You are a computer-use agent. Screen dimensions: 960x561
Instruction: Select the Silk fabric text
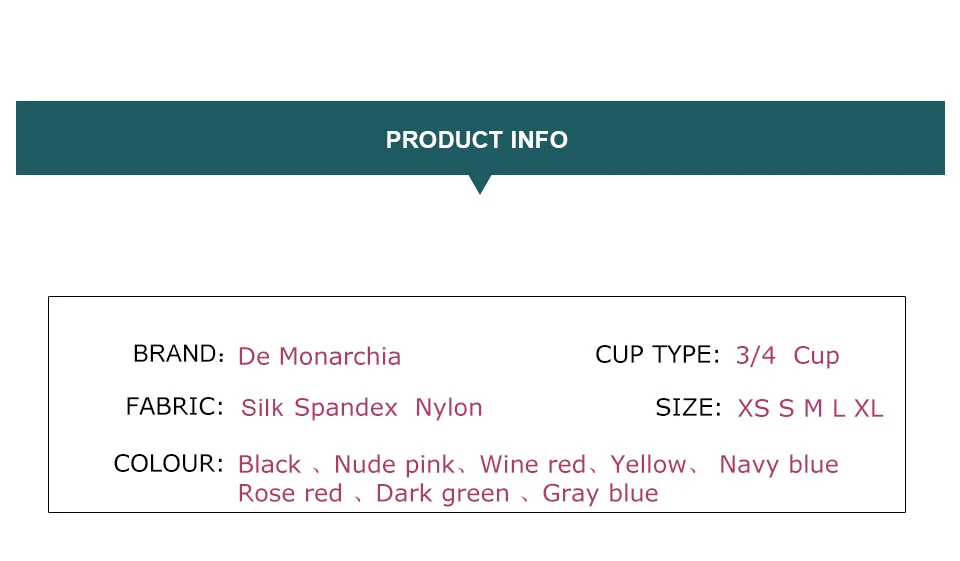262,408
